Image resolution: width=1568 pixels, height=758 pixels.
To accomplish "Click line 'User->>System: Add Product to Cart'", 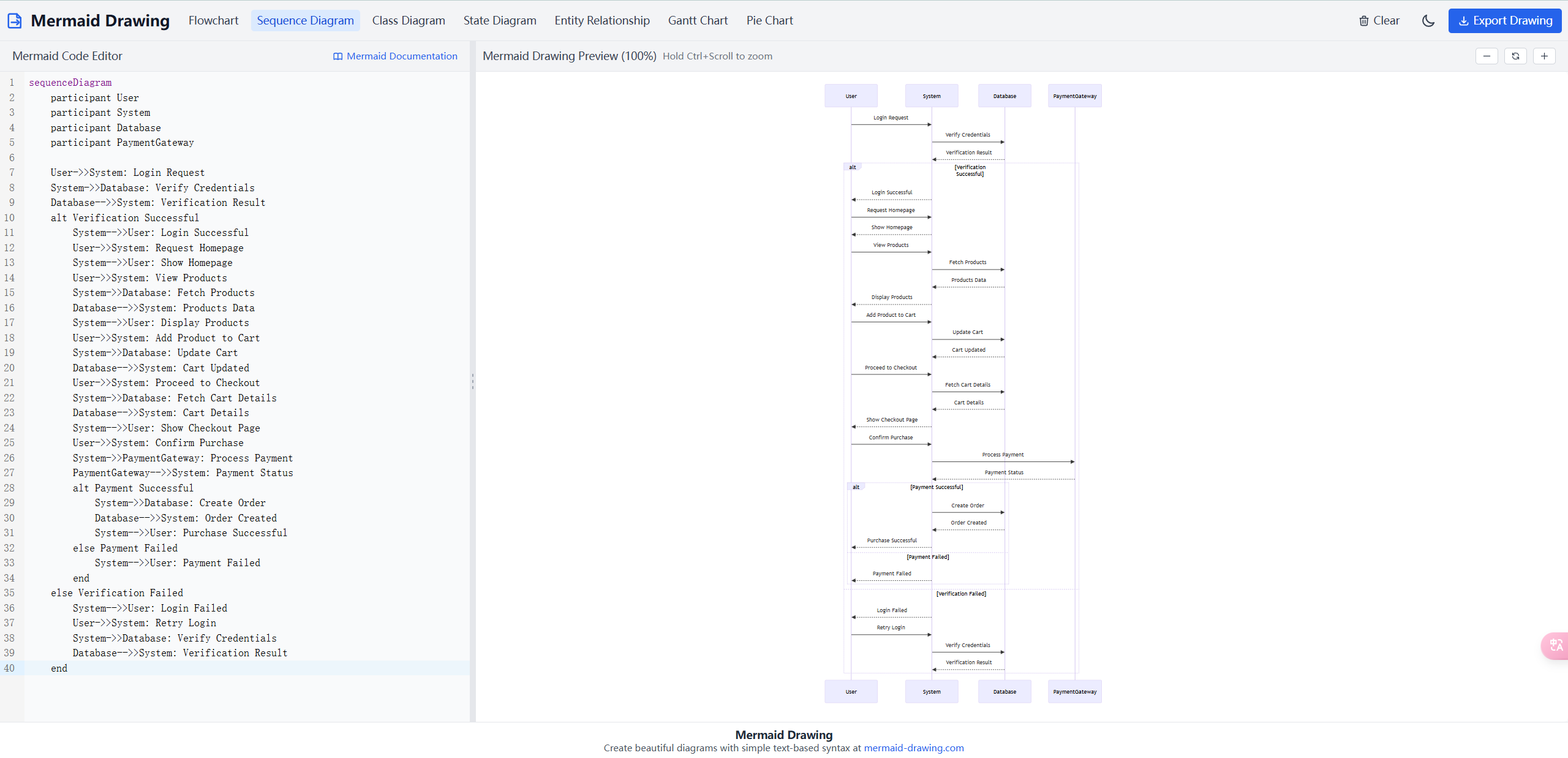I will coord(166,338).
